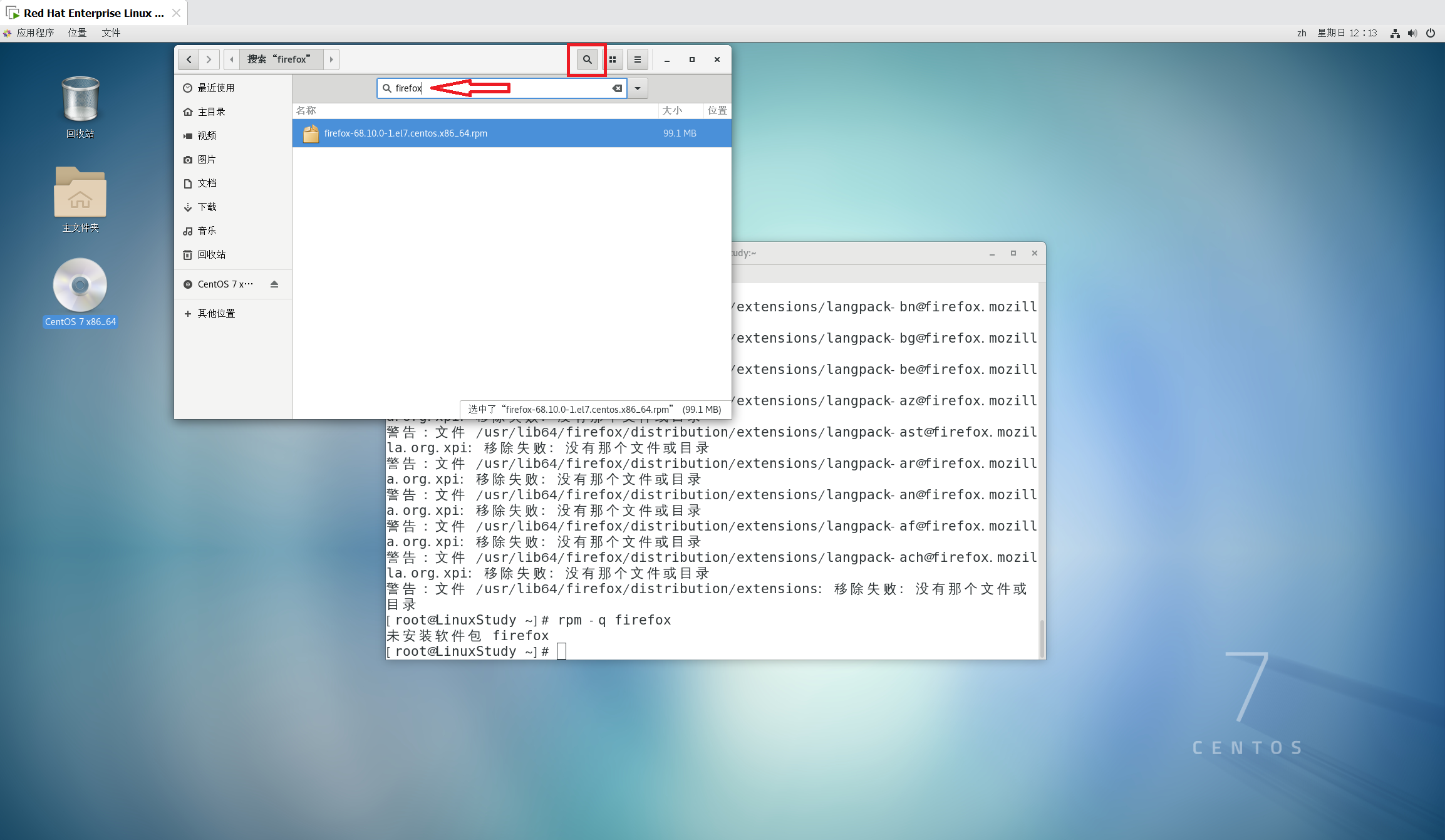This screenshot has width=1445, height=840.
Task: Click the recent clock icon in sidebar
Action: 187,88
